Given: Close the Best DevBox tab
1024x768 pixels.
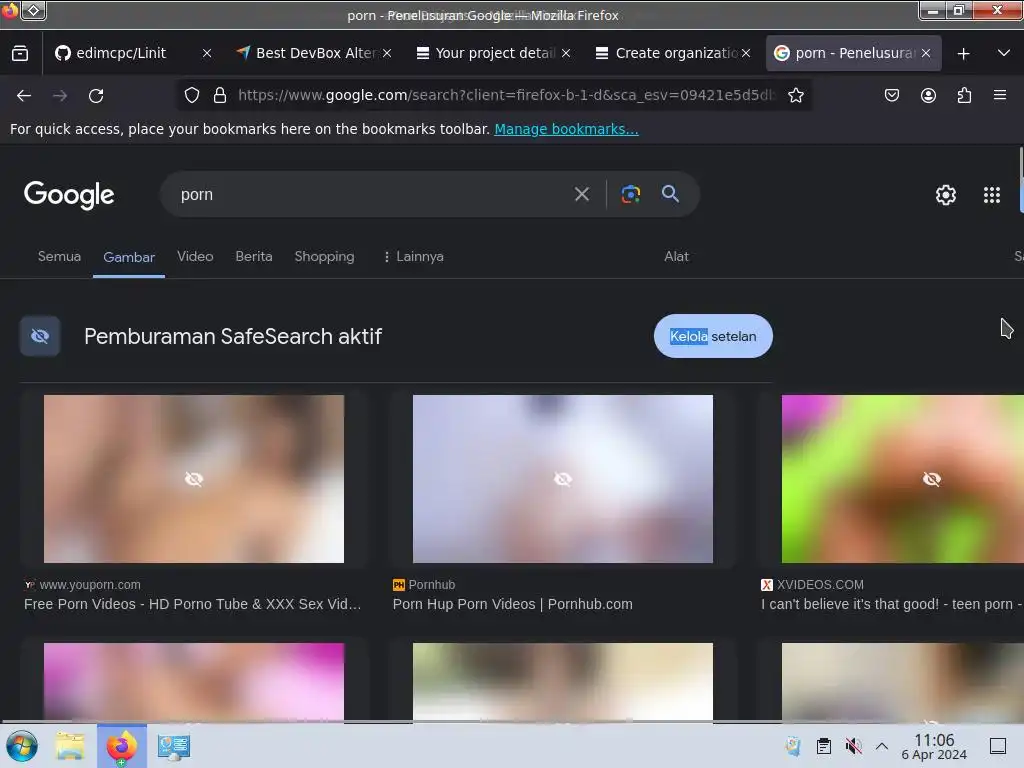Looking at the screenshot, I should pos(387,54).
